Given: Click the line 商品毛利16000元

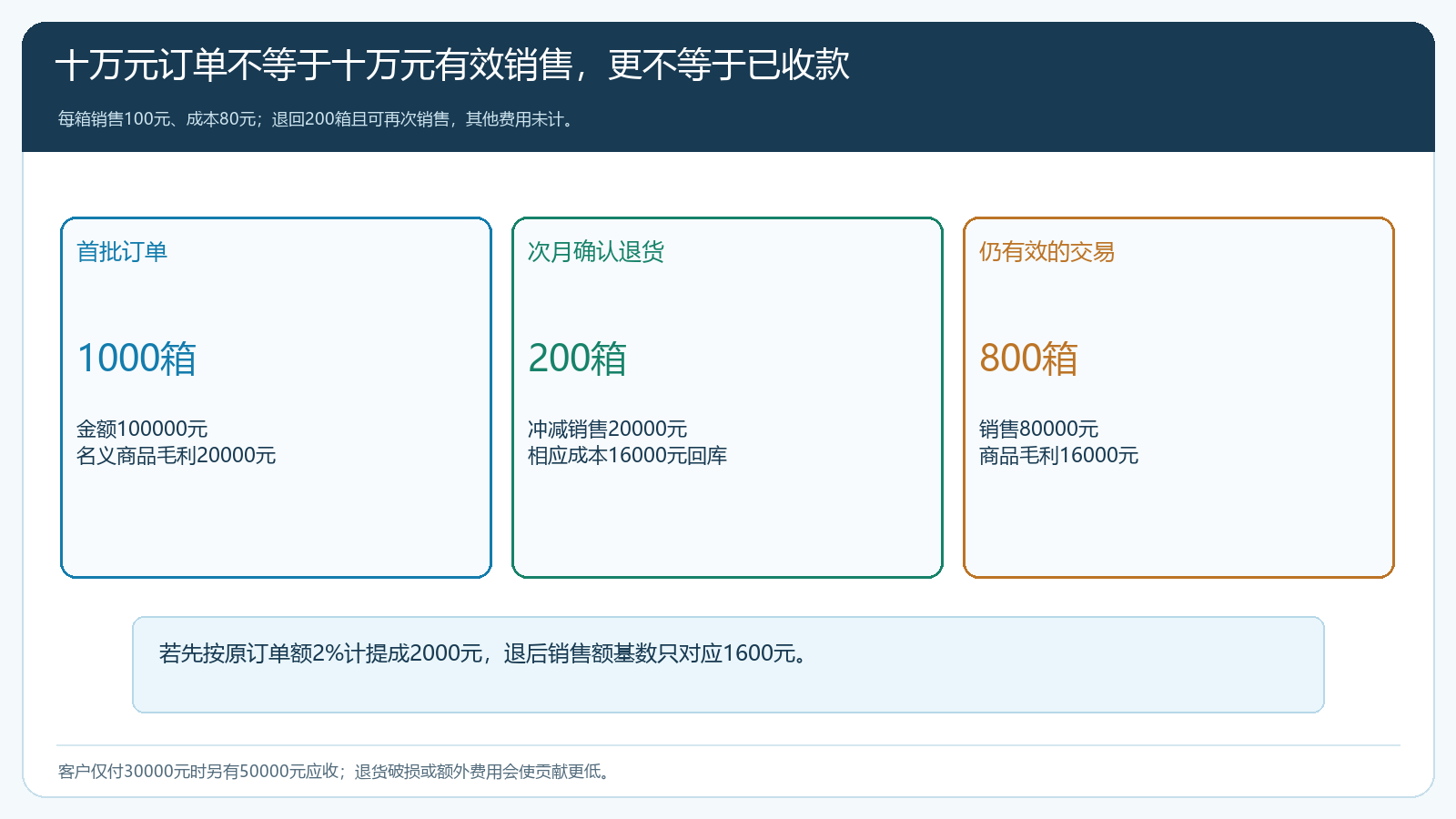Looking at the screenshot, I should tap(1058, 455).
